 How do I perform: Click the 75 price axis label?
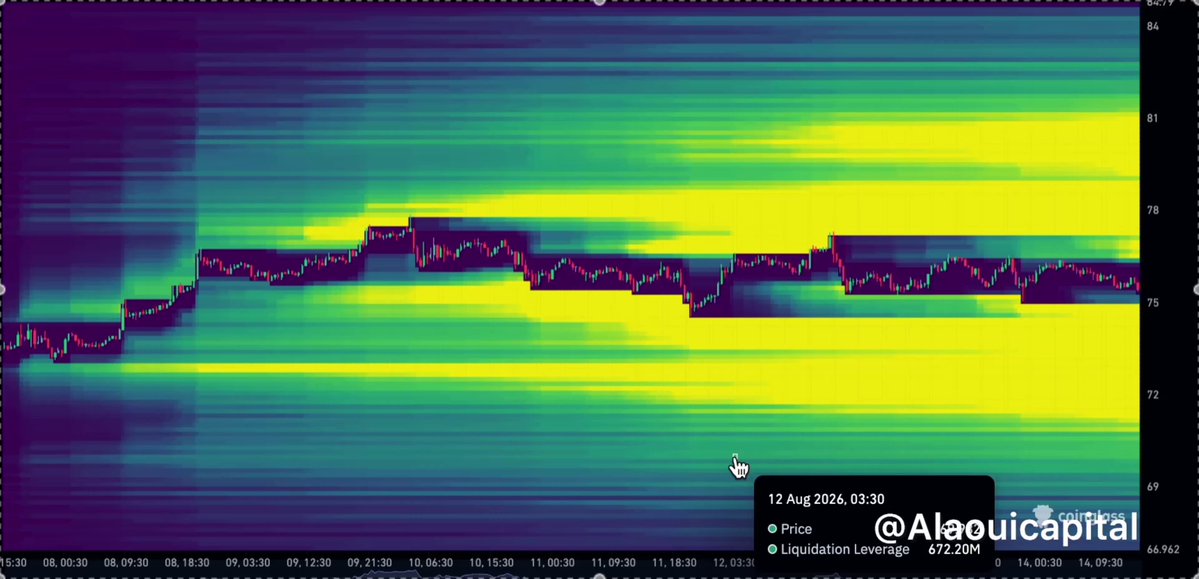point(1152,303)
